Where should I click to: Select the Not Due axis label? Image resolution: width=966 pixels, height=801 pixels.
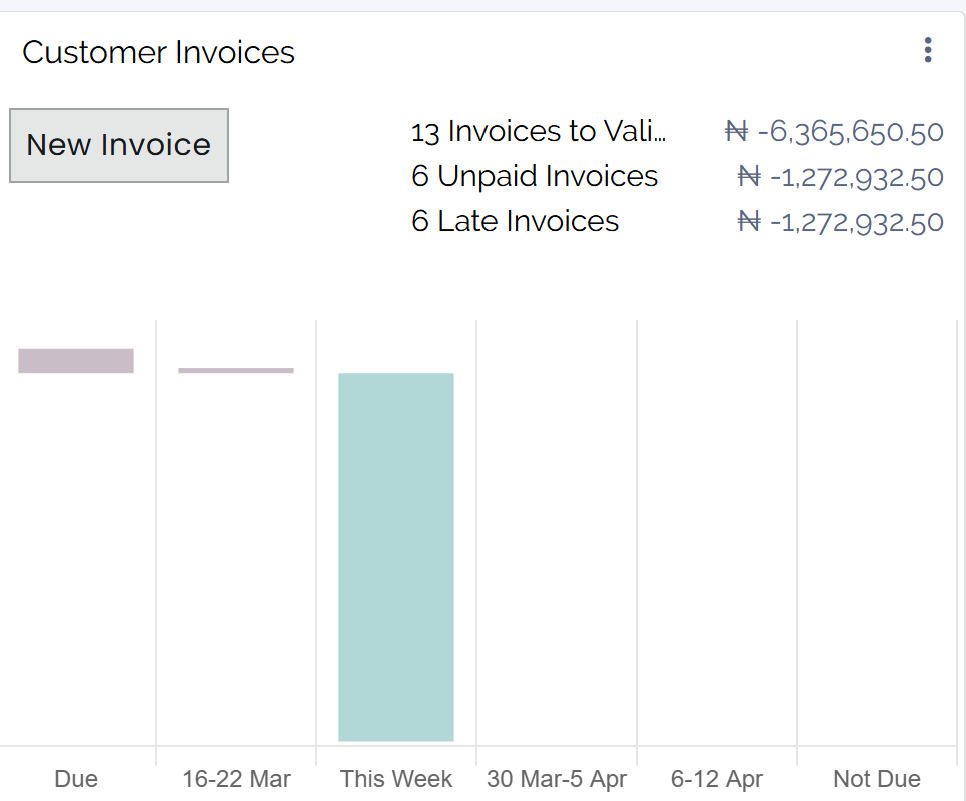[876, 778]
